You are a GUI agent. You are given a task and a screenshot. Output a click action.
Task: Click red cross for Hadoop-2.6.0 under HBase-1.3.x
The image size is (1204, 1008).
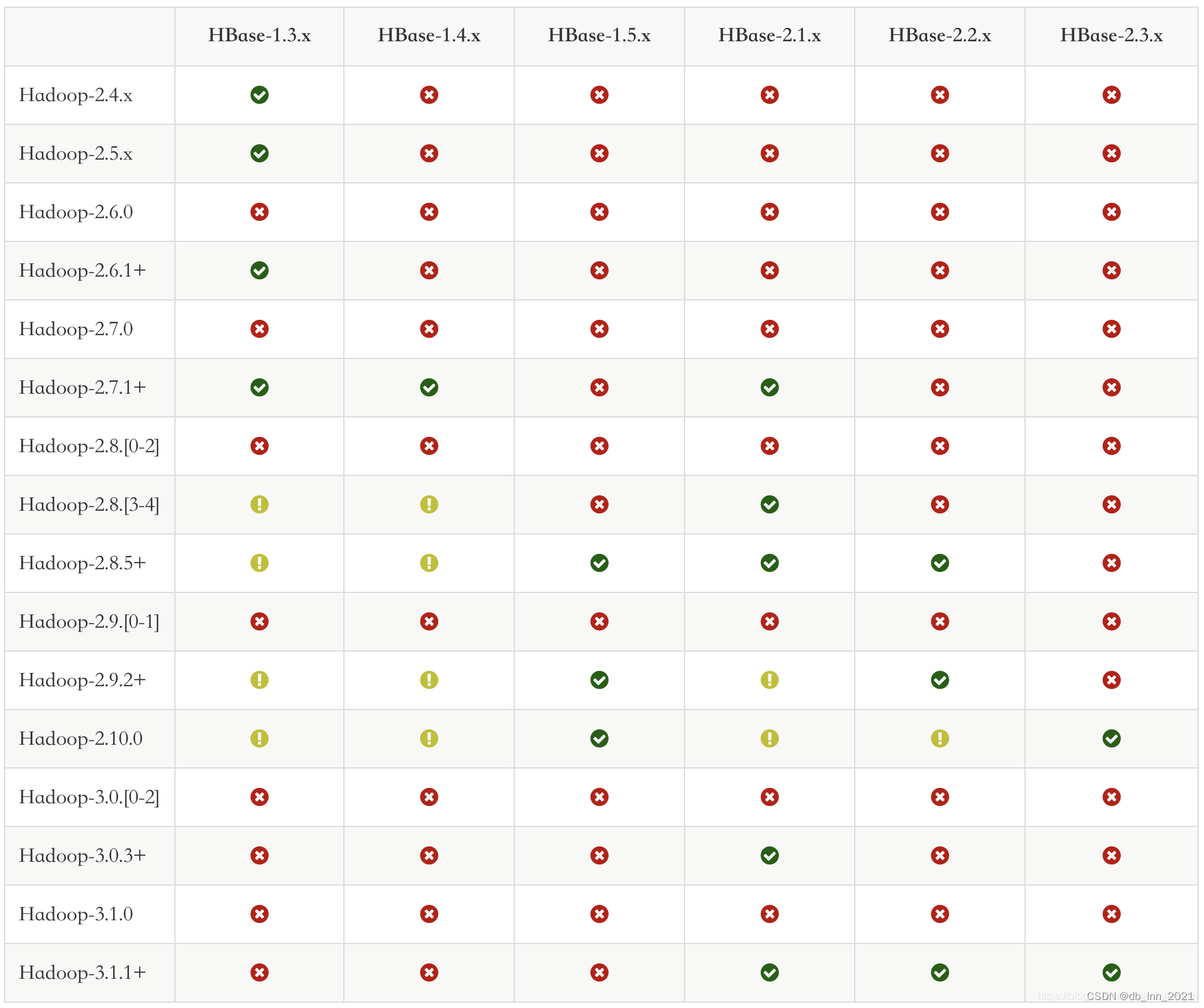[259, 212]
